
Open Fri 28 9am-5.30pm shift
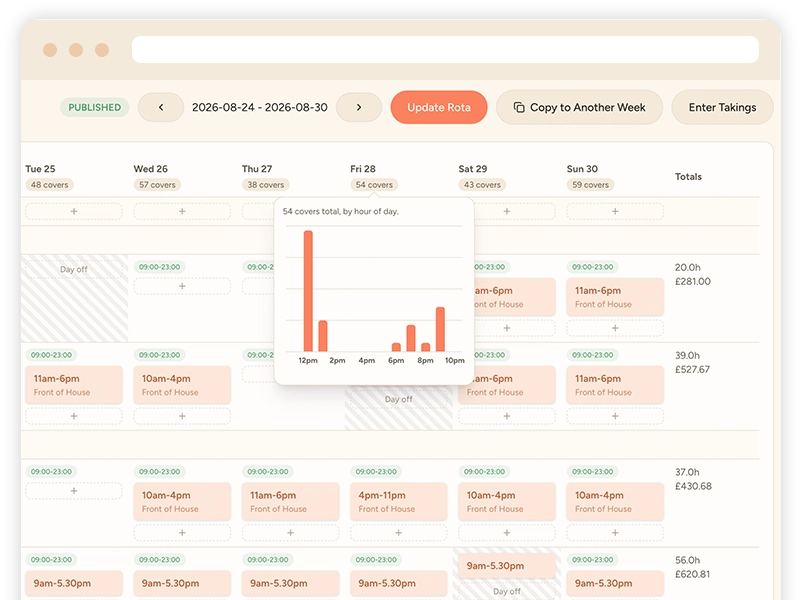398,584
